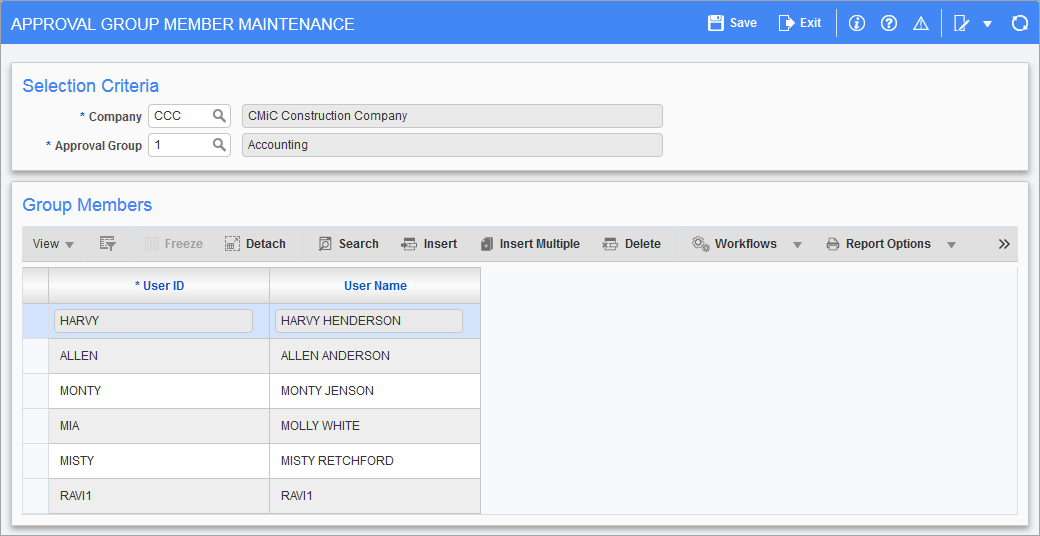This screenshot has width=1040, height=536.
Task: Expand the Report Options dropdown arrow
Action: point(951,245)
